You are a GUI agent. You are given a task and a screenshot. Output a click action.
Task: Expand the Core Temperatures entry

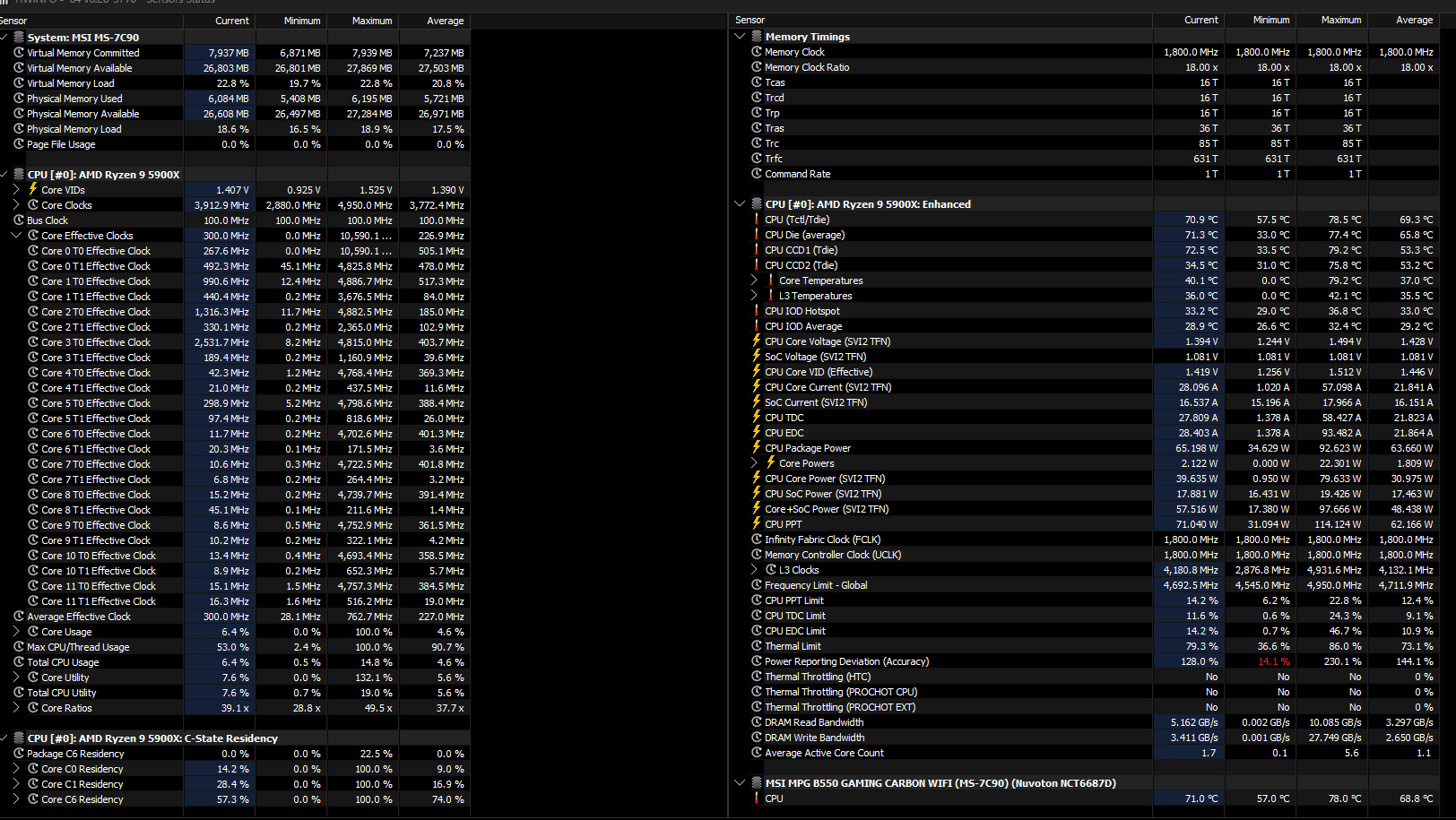[x=754, y=280]
